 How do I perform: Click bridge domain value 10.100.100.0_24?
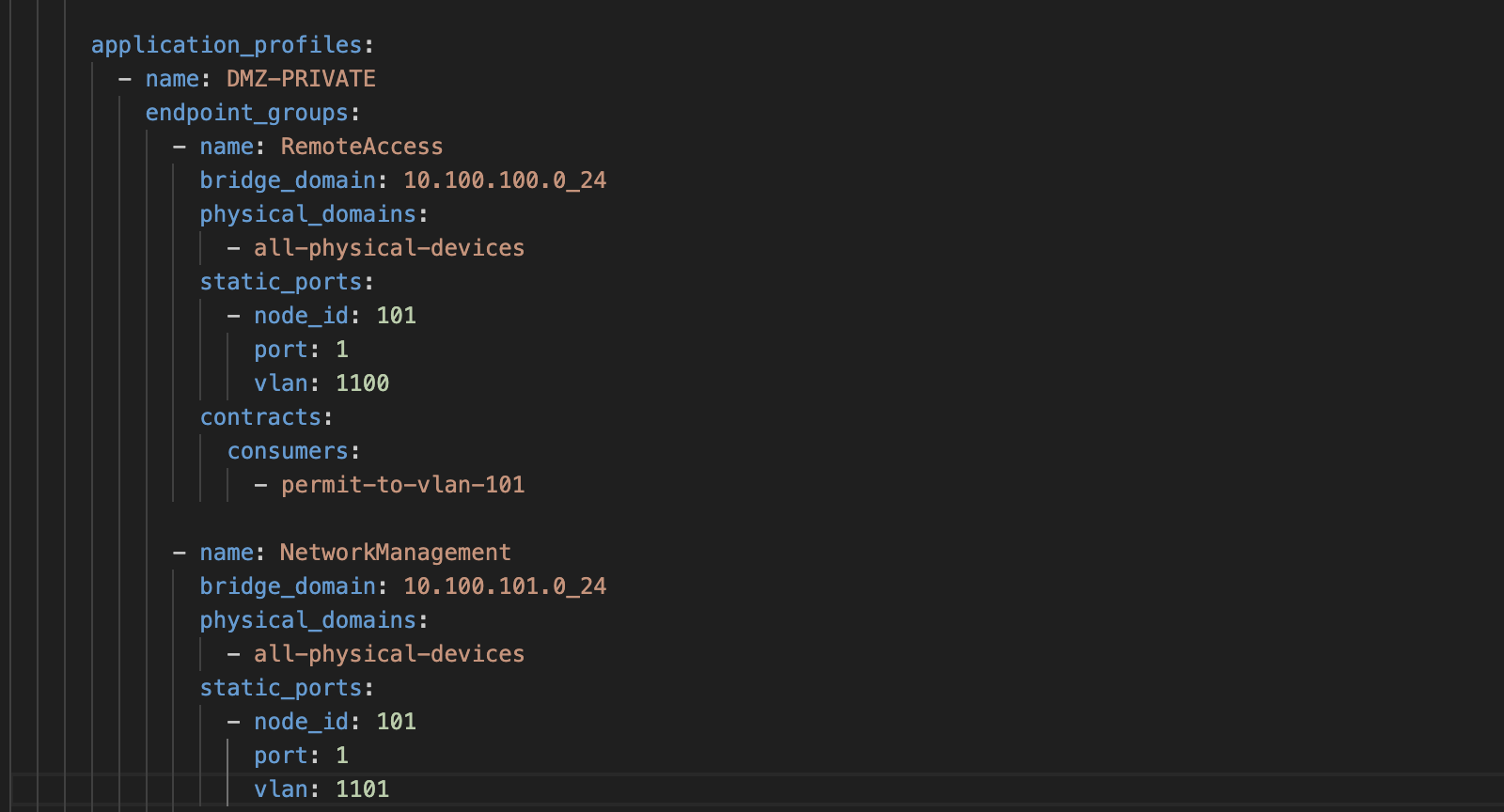[505, 180]
